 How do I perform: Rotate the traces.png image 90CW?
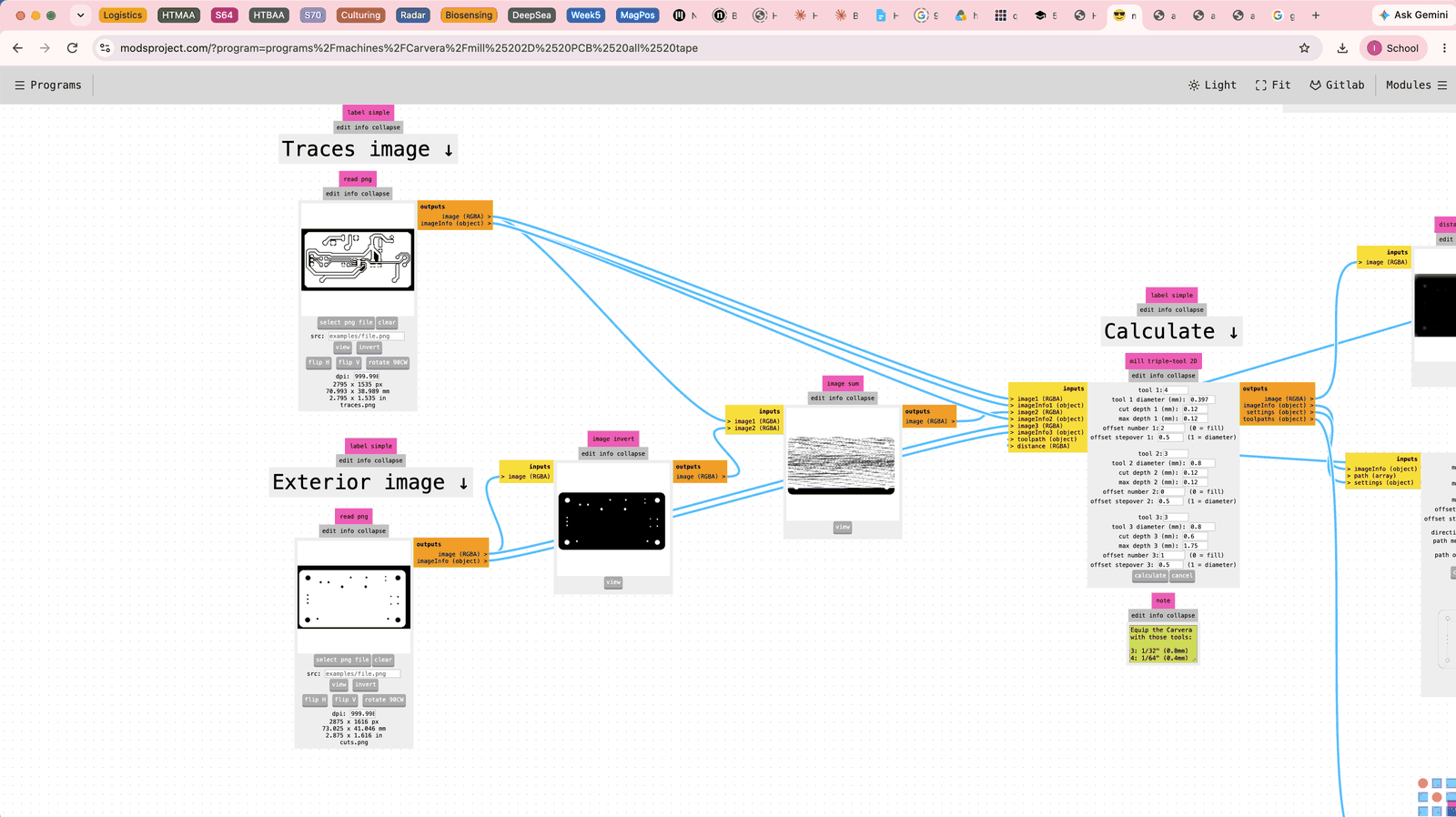point(388,362)
